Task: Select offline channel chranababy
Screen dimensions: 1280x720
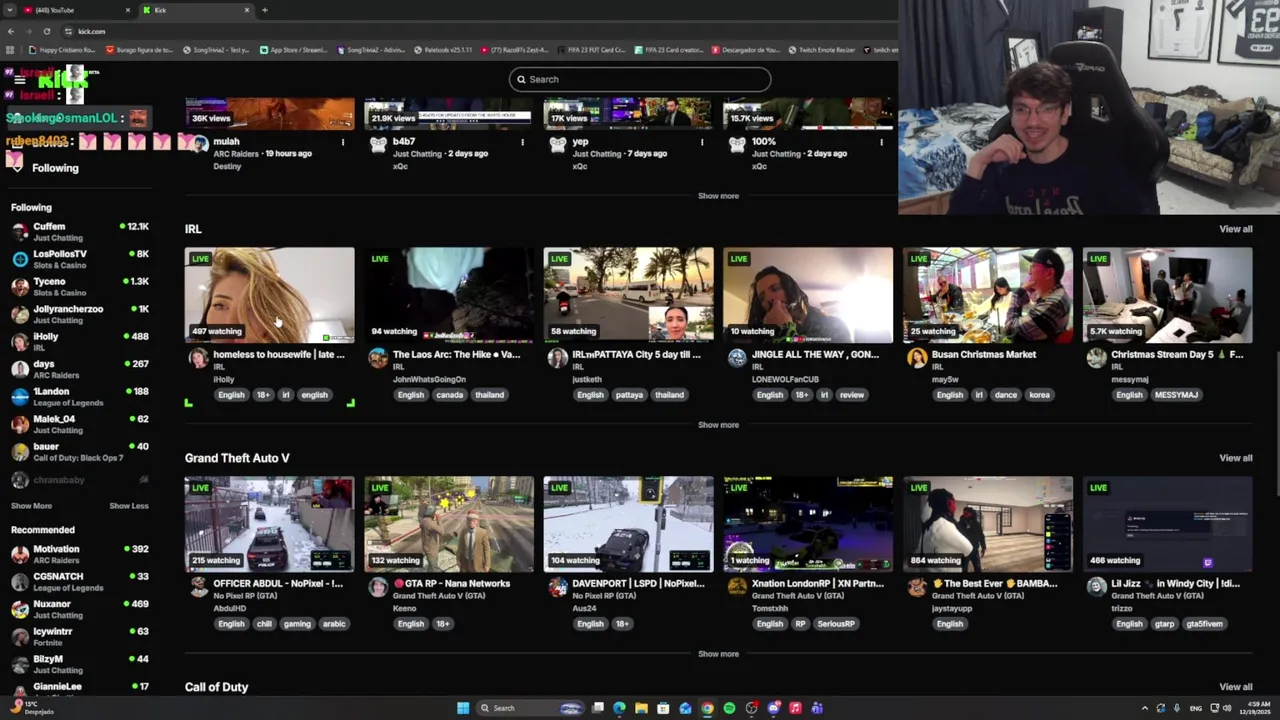Action: coord(79,480)
